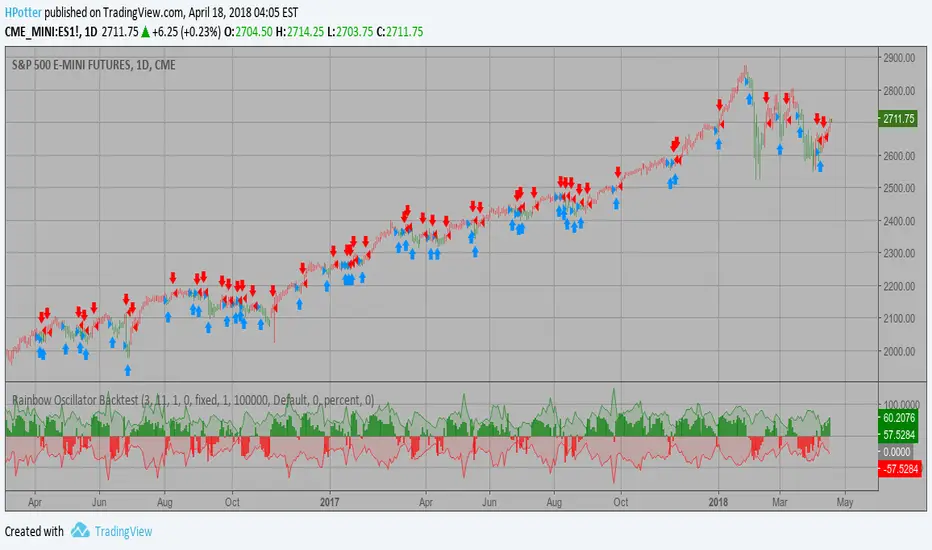The image size is (932, 550).
Task: Click the 2000.00 price axis label
Action: (x=899, y=351)
